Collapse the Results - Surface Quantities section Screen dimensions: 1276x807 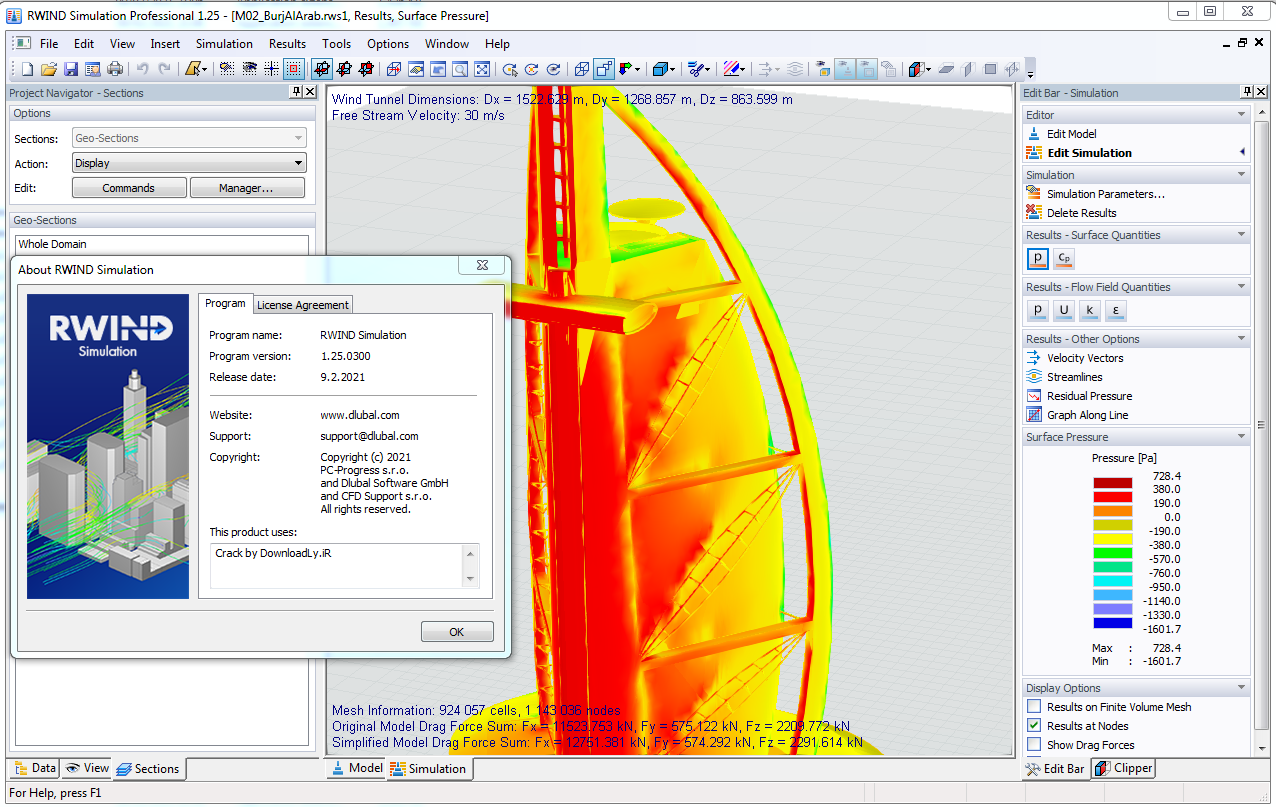[1241, 235]
